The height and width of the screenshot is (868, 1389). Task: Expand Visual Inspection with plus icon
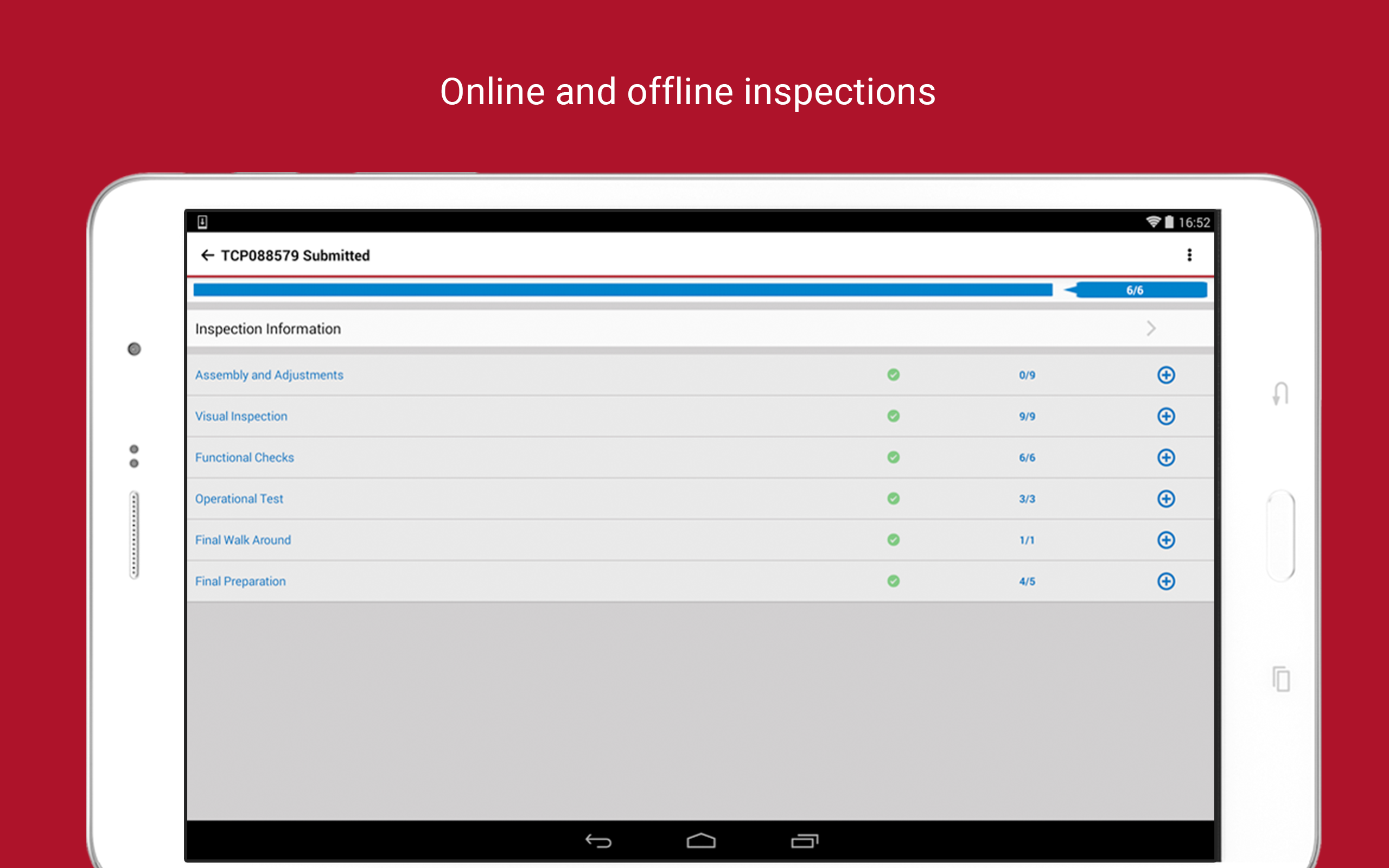[x=1165, y=416]
